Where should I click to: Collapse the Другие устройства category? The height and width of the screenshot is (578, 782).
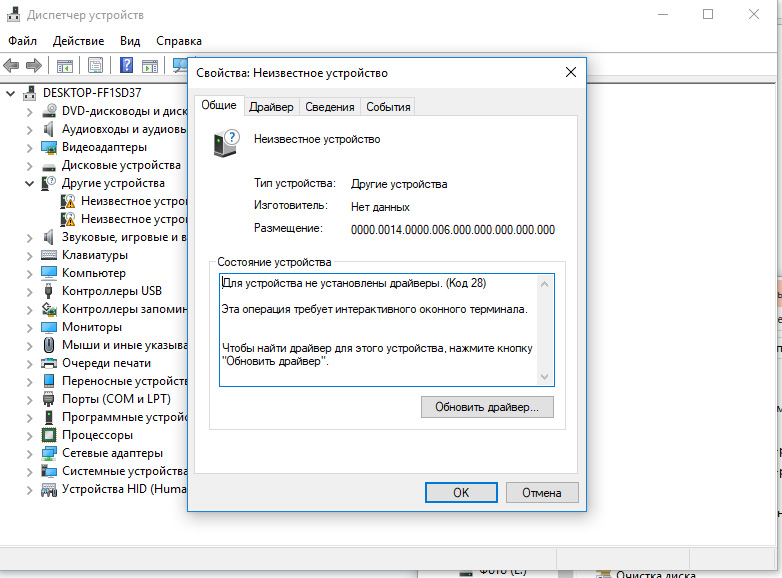tap(29, 184)
